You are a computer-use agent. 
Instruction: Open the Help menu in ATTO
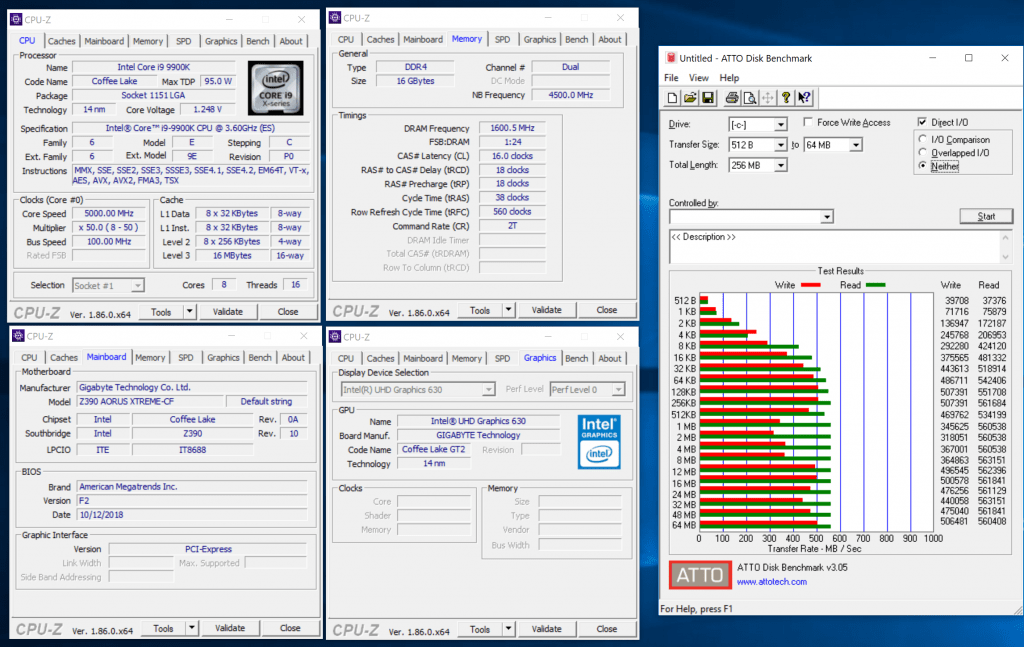[729, 78]
